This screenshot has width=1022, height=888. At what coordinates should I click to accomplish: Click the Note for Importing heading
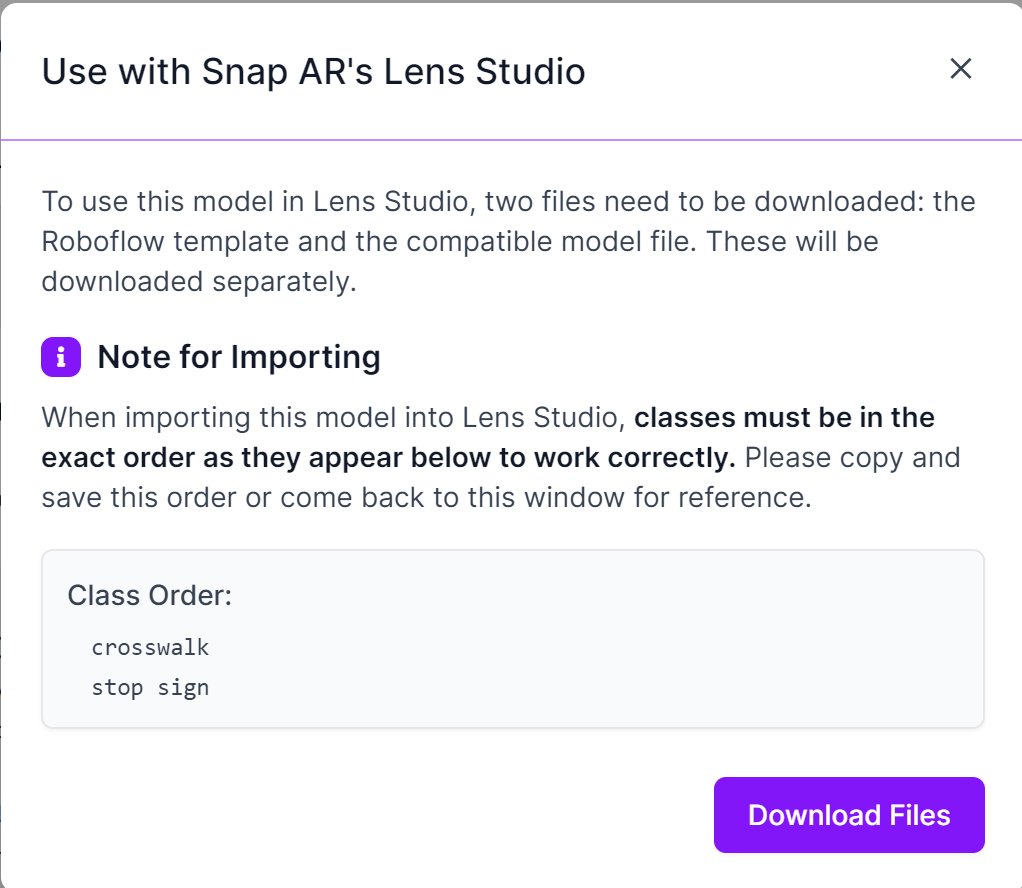[x=239, y=357]
